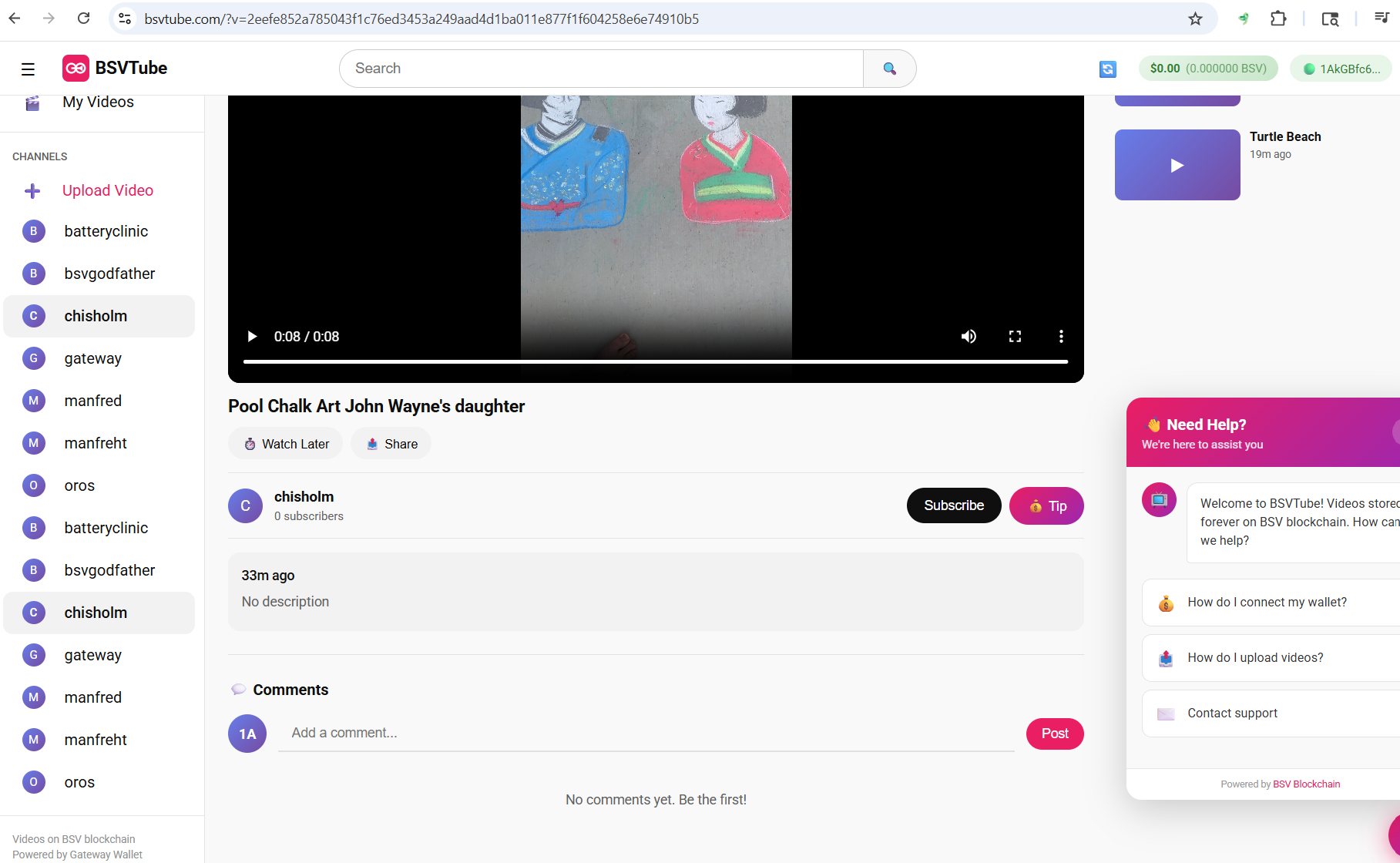The height and width of the screenshot is (863, 1400).
Task: Open the browser media controls icon
Action: (1381, 18)
